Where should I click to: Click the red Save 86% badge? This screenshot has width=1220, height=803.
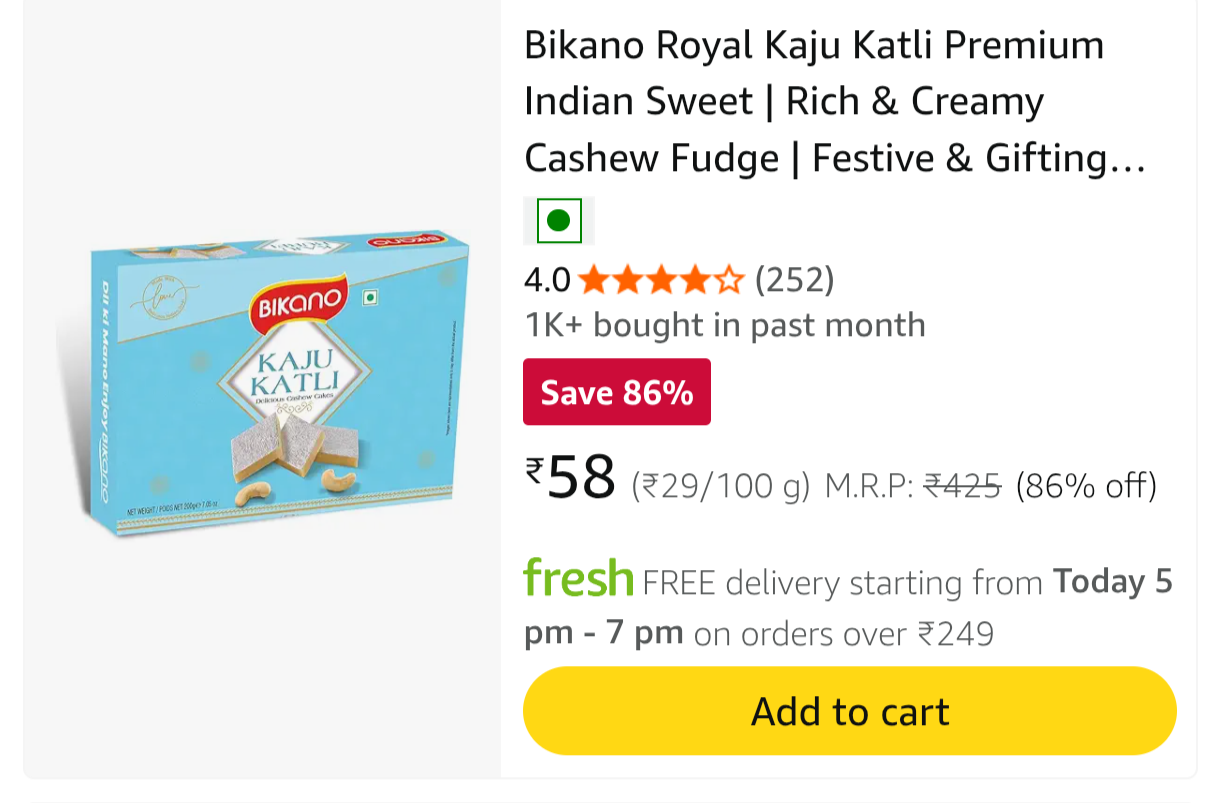pos(617,392)
